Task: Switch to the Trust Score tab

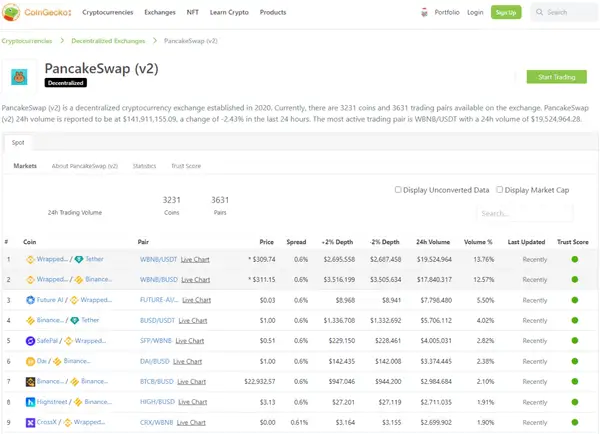Action: point(186,166)
